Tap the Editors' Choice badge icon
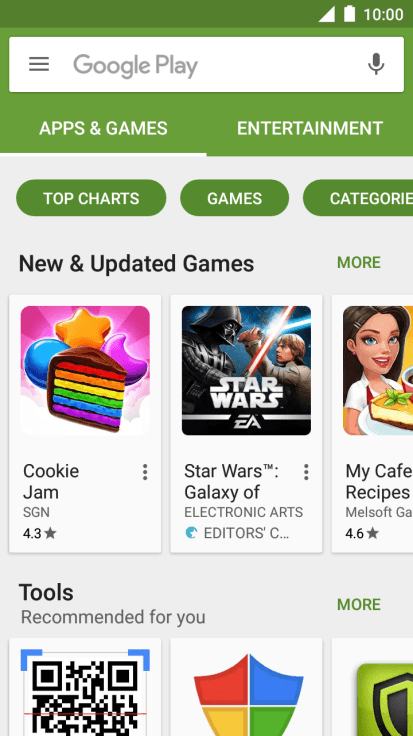413x736 pixels. [x=191, y=533]
